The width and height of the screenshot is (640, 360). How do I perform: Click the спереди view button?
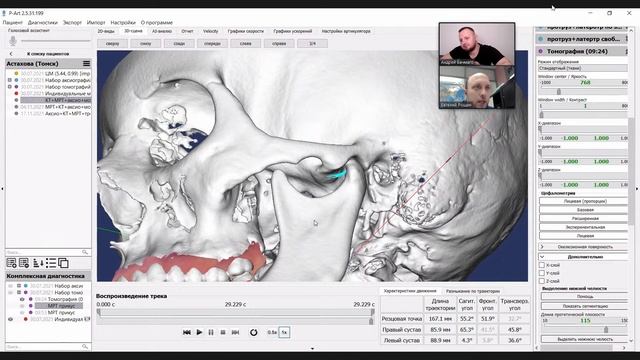[212, 43]
